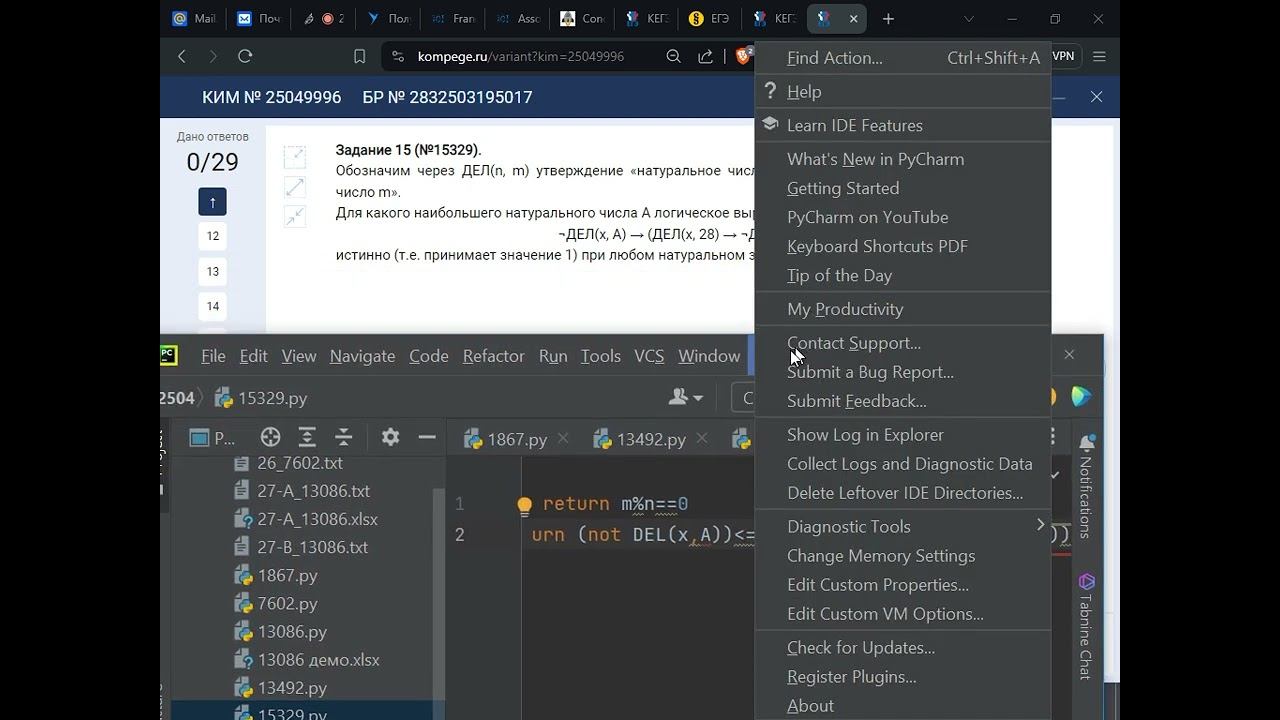
Task: Select Tip of the Day
Action: (x=903, y=275)
